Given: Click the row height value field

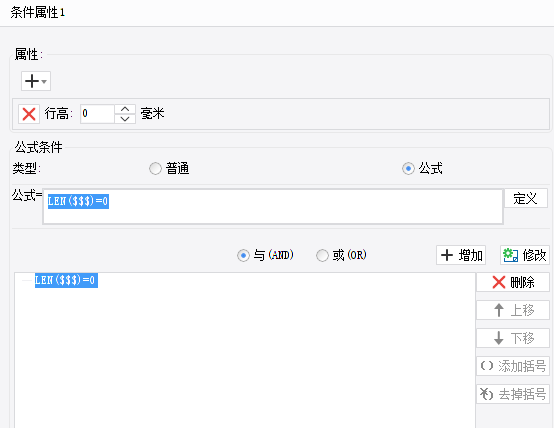Looking at the screenshot, I should [x=98, y=114].
